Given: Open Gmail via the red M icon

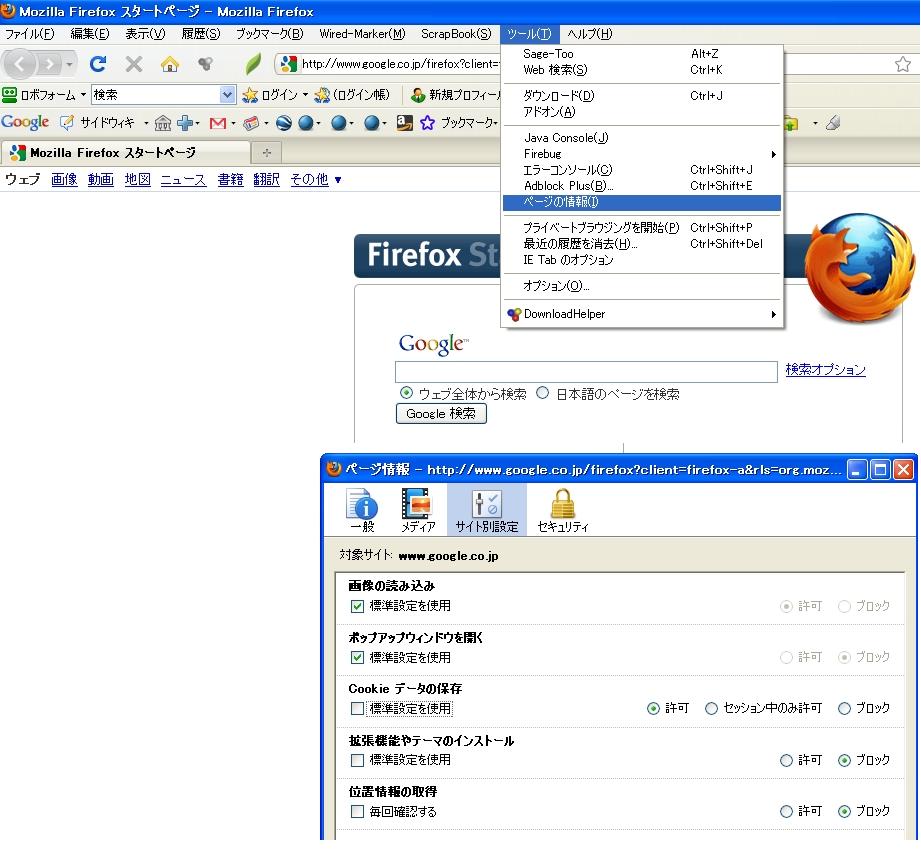Looking at the screenshot, I should pyautogui.click(x=218, y=123).
